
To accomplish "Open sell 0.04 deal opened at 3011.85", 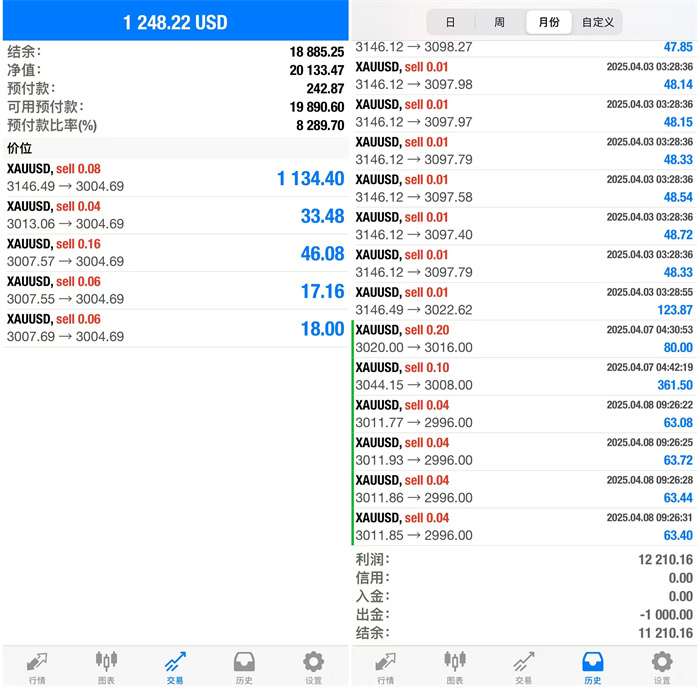I will [524, 527].
